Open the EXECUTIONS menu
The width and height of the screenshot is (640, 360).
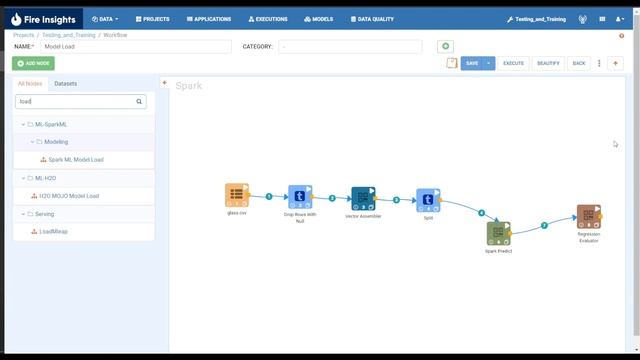click(268, 19)
